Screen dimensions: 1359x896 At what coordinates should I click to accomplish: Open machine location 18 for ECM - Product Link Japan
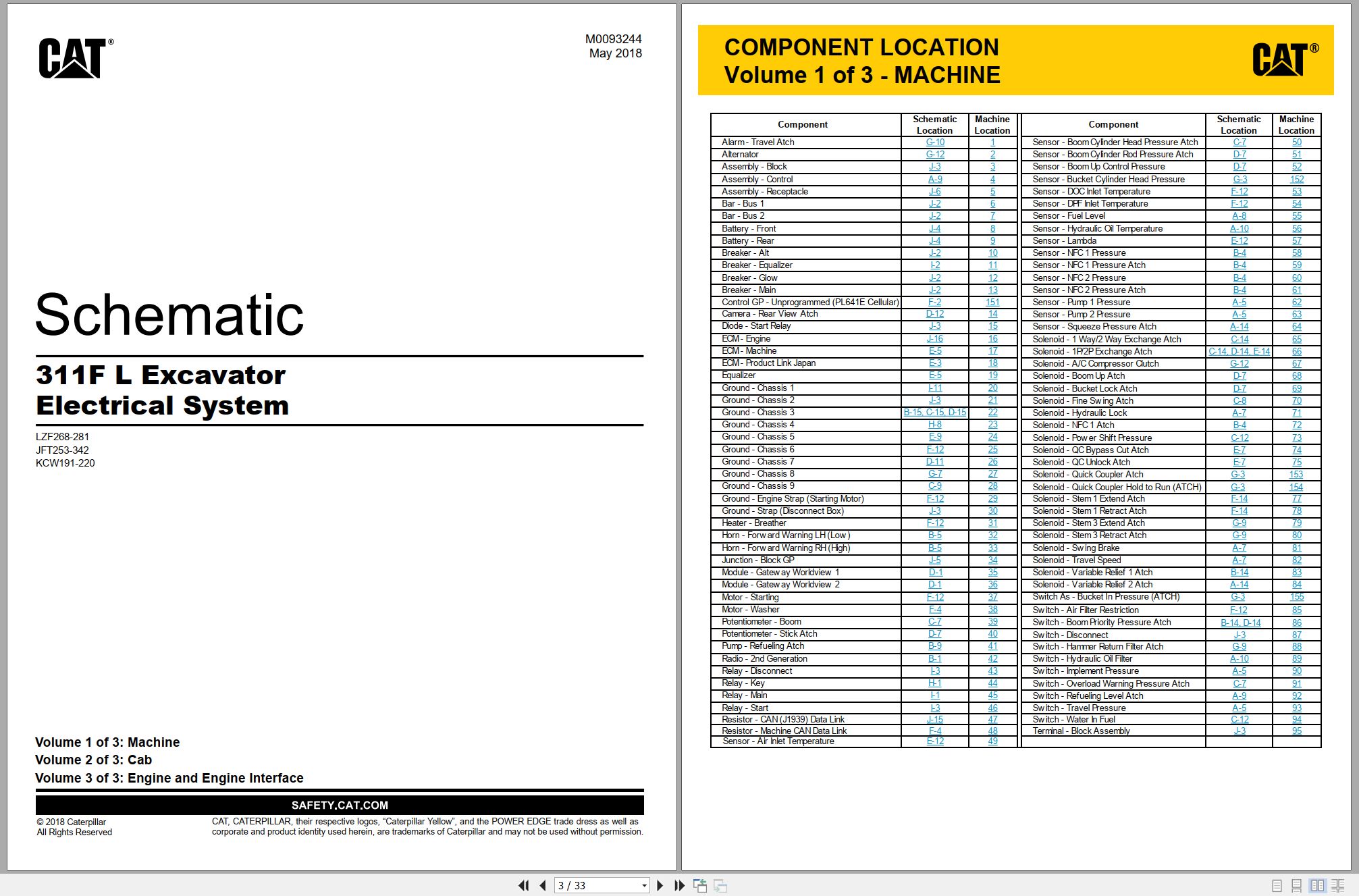tap(992, 363)
